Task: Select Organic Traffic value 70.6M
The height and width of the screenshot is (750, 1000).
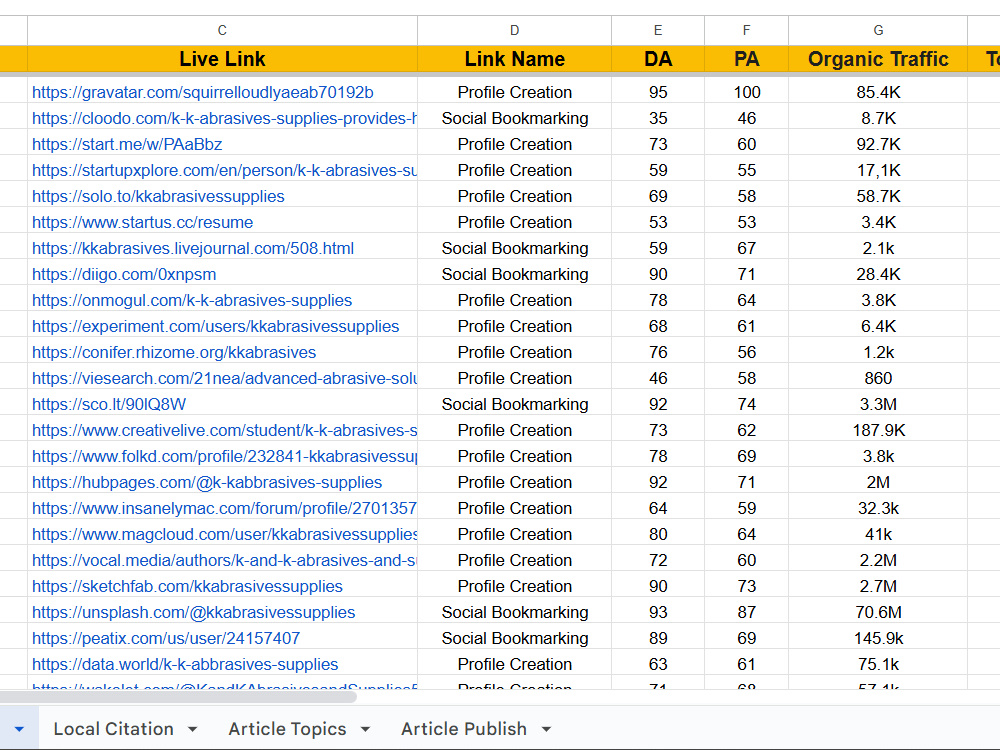Action: pyautogui.click(x=878, y=613)
